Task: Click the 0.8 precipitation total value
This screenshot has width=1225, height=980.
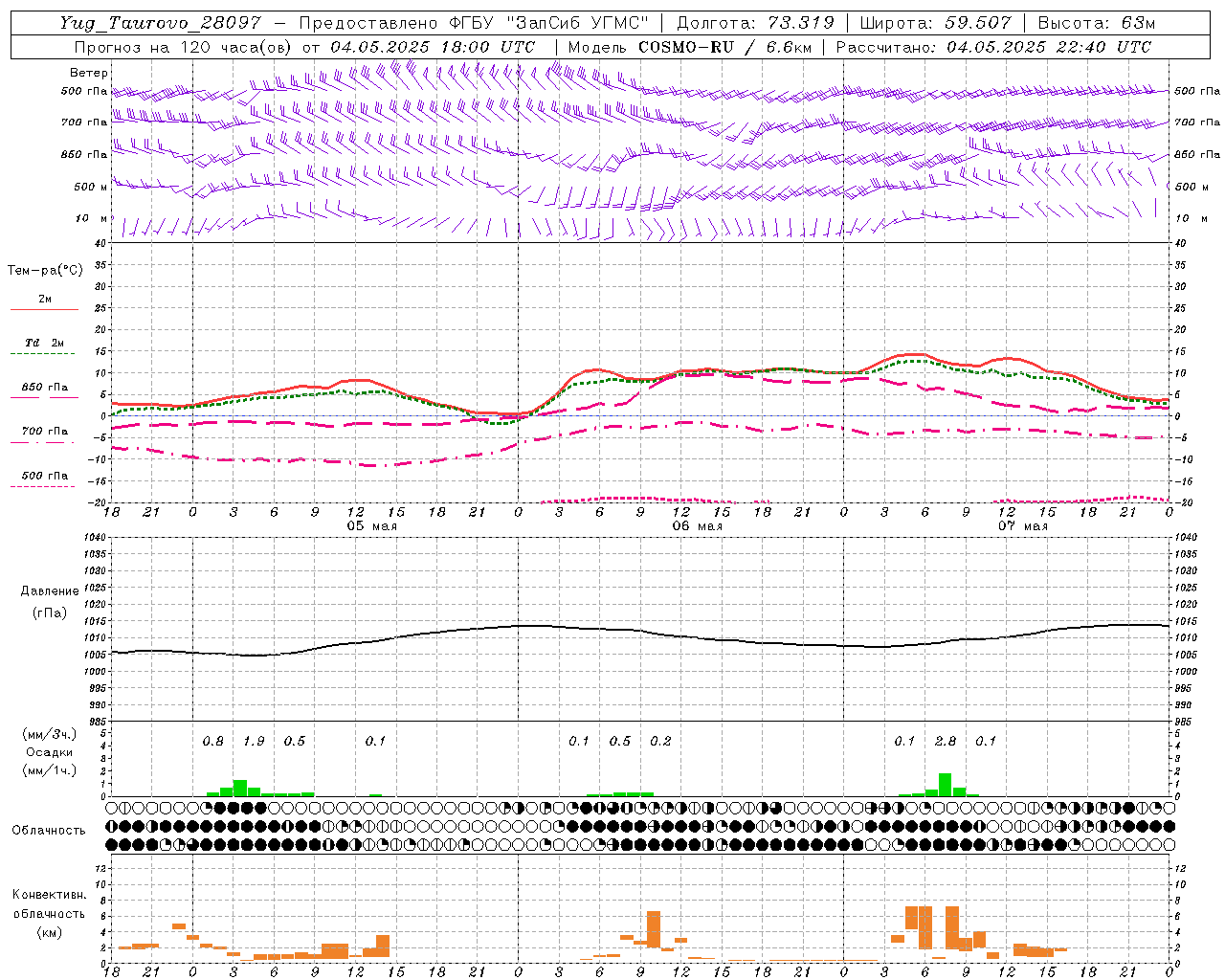Action: (212, 742)
